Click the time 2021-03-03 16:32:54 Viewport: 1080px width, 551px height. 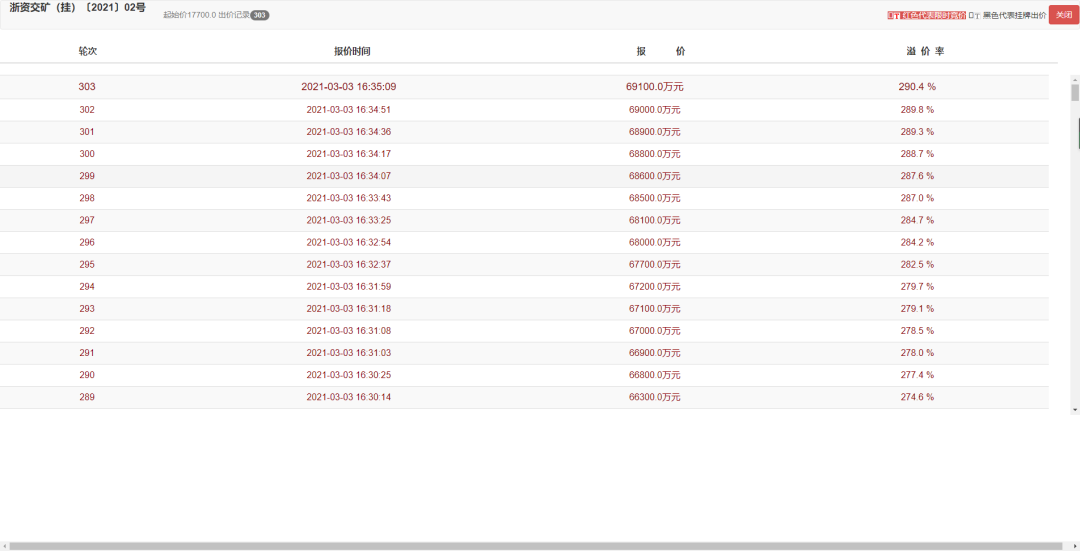coord(349,242)
